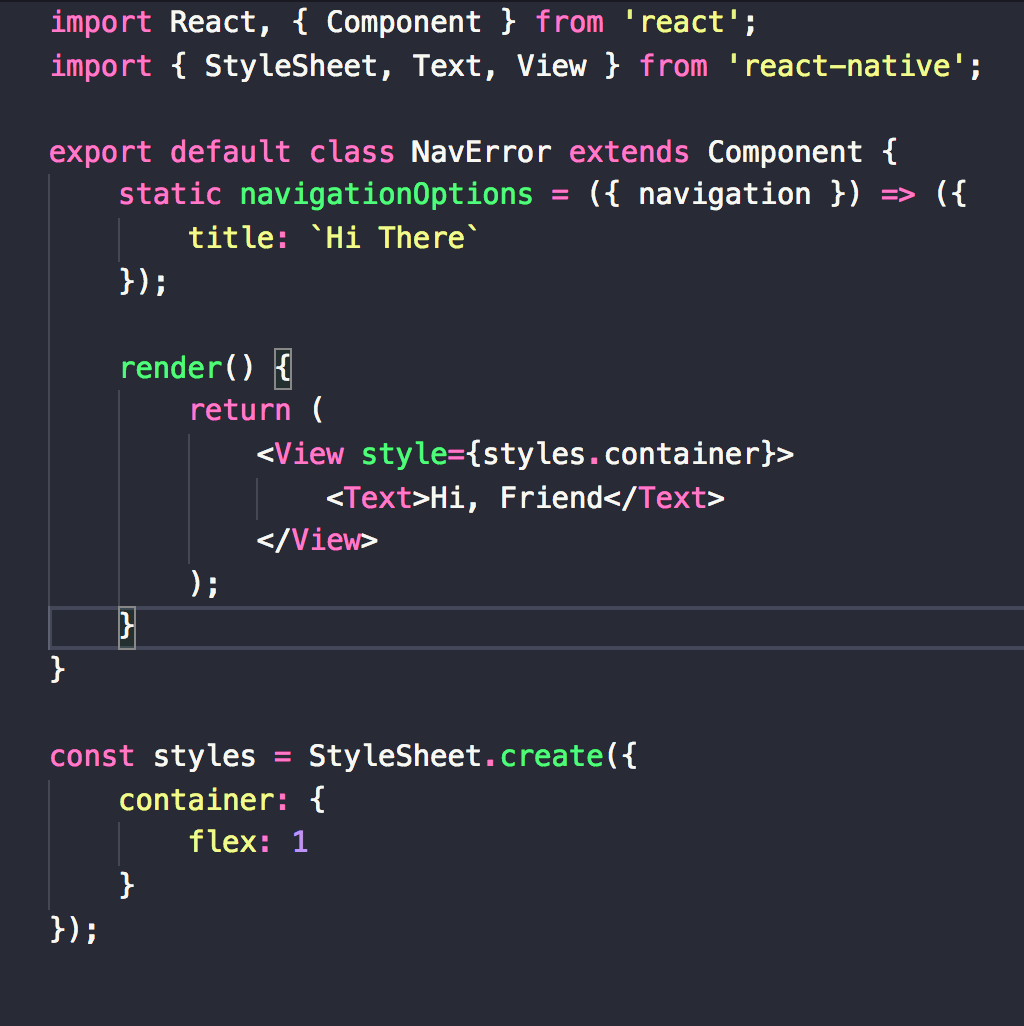Viewport: 1024px width, 1026px height.
Task: Click the create method call
Action: click(x=551, y=756)
